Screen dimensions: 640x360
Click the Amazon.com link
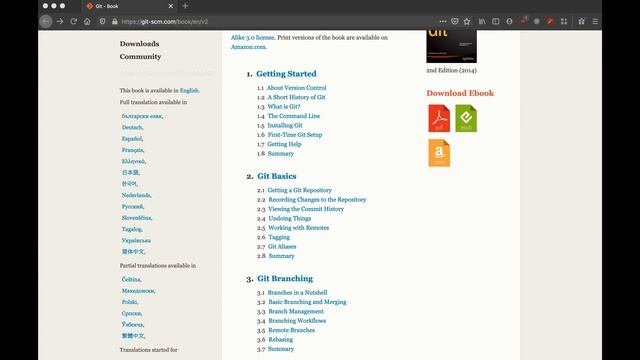(248, 47)
